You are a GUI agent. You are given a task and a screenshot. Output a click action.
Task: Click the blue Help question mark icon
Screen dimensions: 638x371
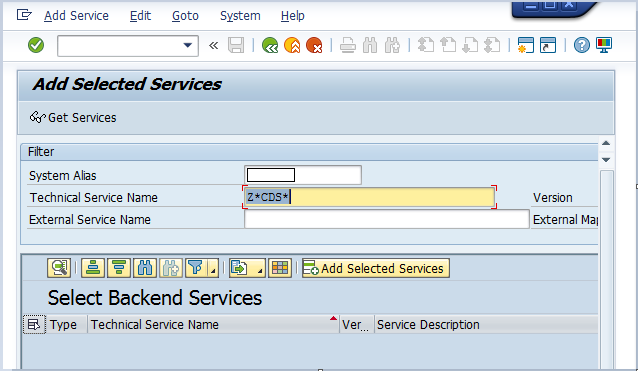point(581,45)
